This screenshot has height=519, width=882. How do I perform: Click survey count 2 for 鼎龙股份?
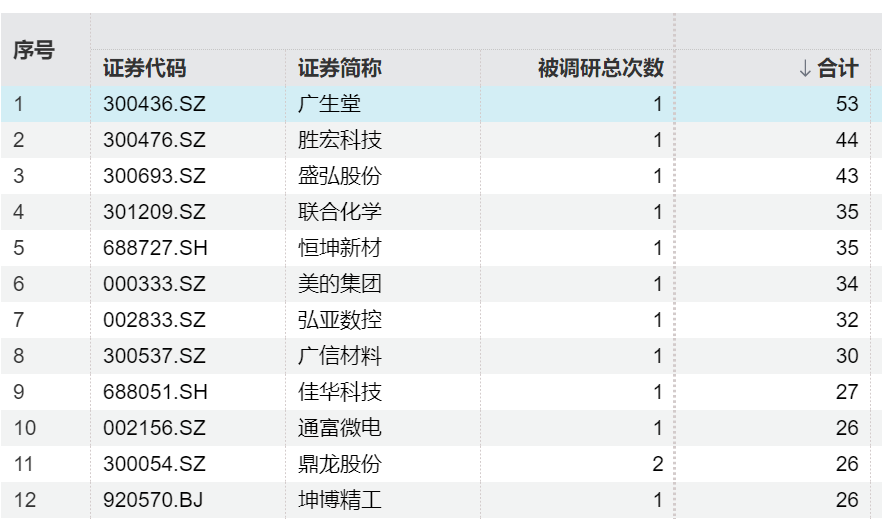click(658, 464)
